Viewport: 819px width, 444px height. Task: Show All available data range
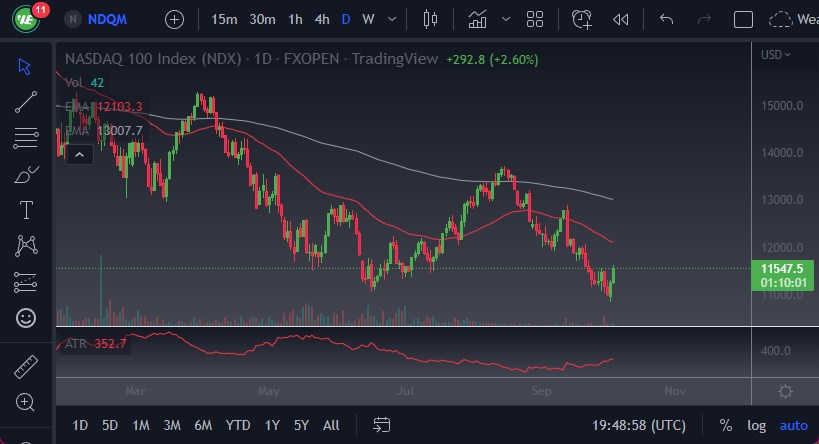pos(331,425)
